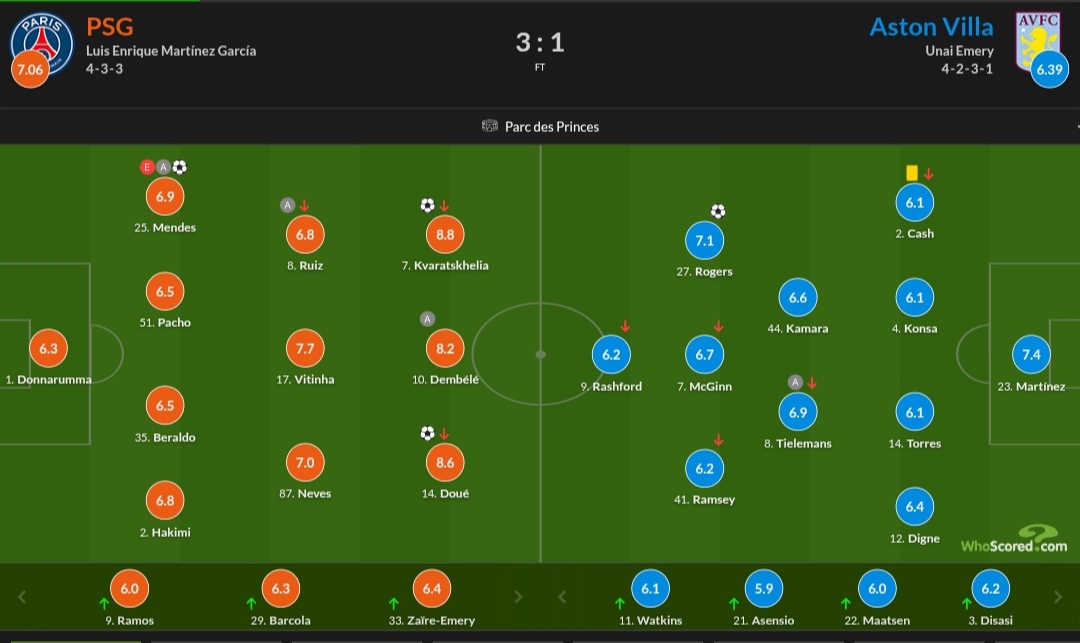Show next PSG substitutes with right chevron

[x=518, y=597]
